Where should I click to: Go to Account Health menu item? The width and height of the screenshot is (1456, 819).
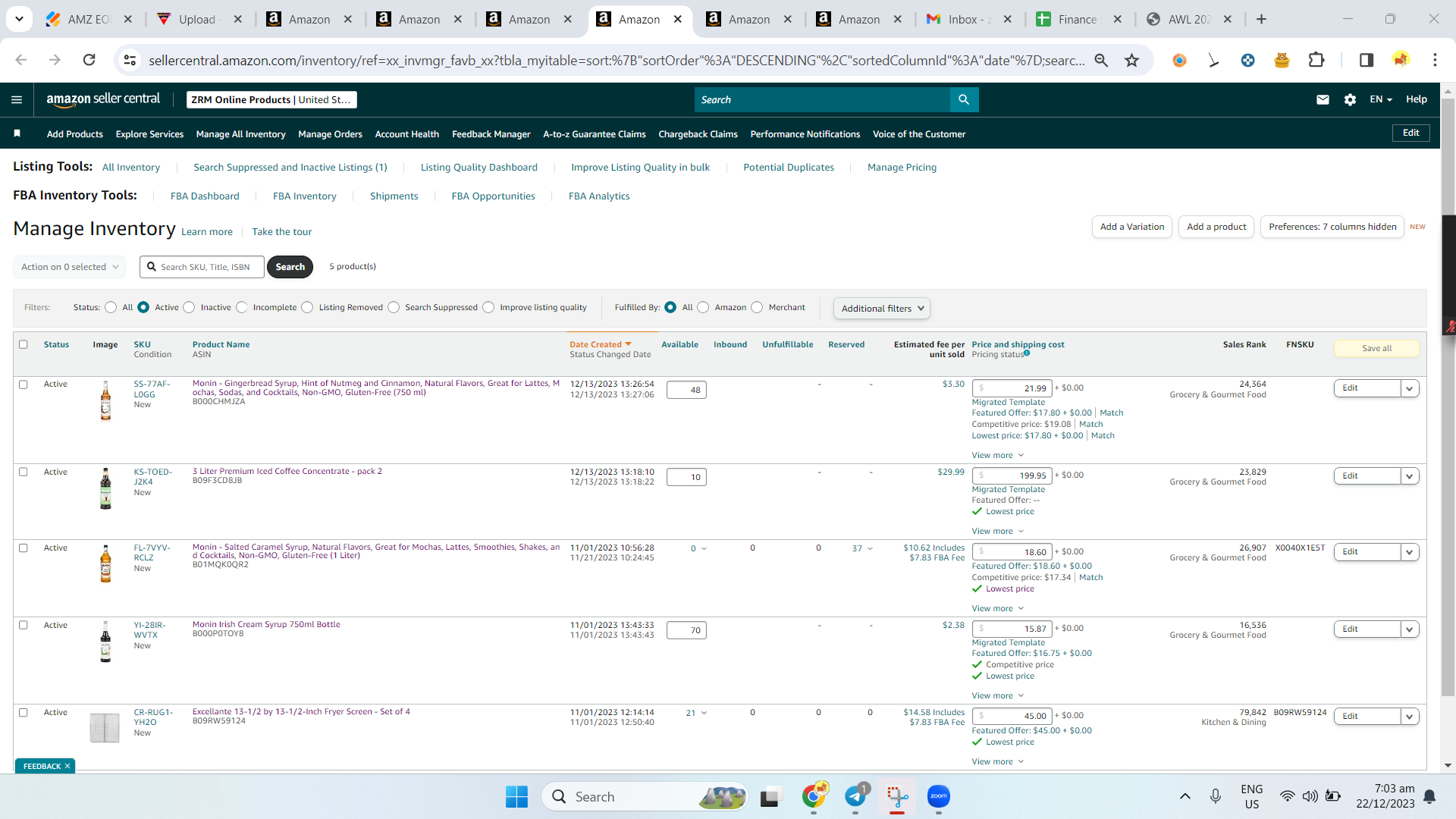click(x=406, y=133)
